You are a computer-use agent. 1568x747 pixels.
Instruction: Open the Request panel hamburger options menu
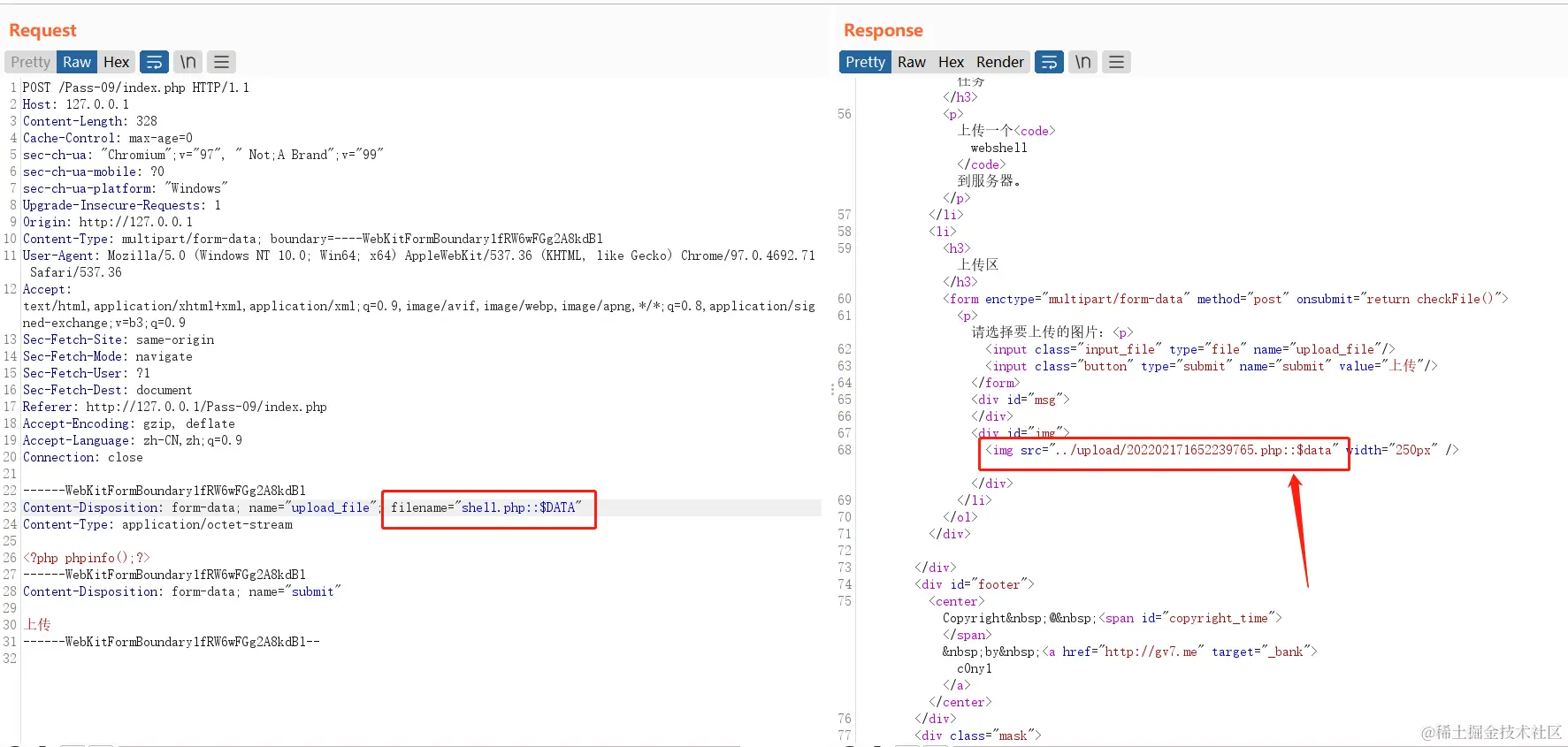[222, 62]
